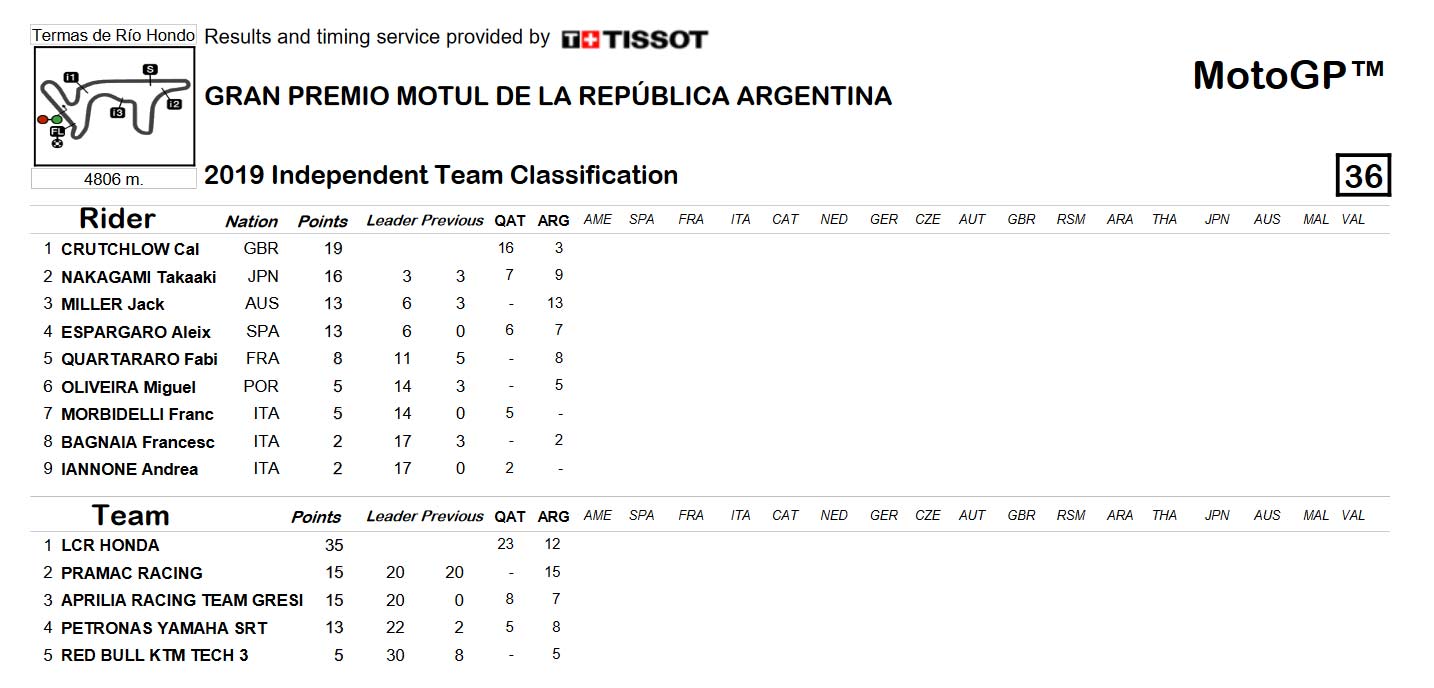Click the red dot on the circuit map

pyautogui.click(x=42, y=119)
